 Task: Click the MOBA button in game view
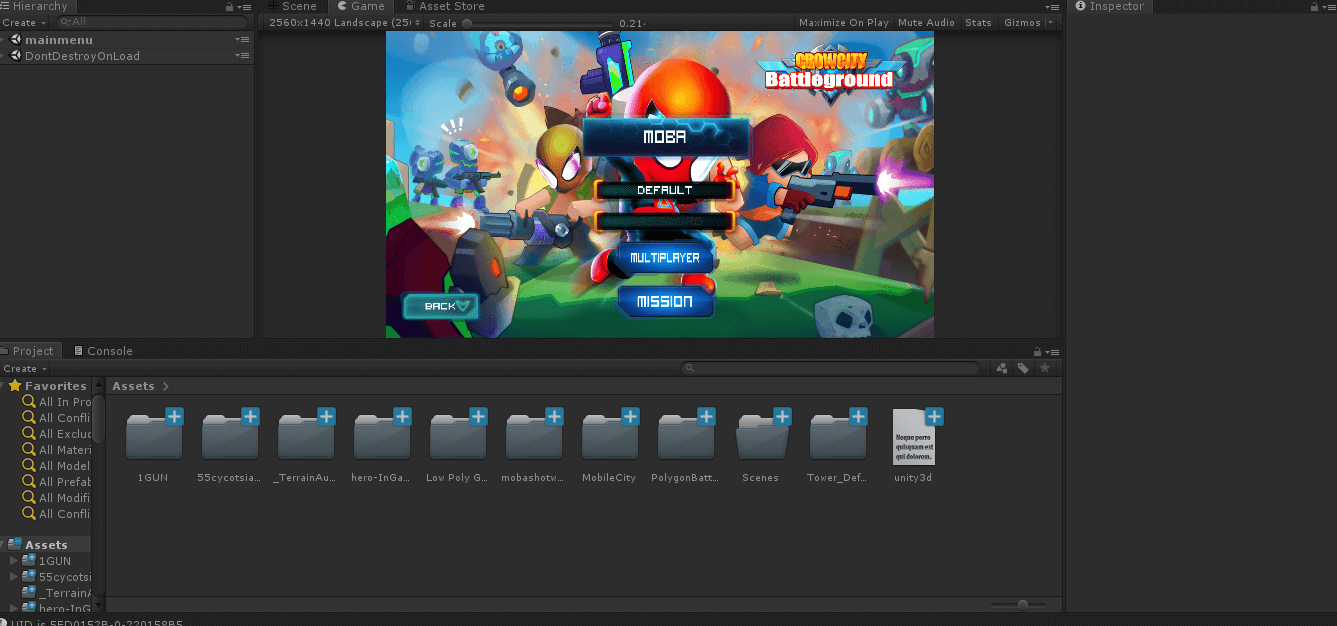point(665,137)
